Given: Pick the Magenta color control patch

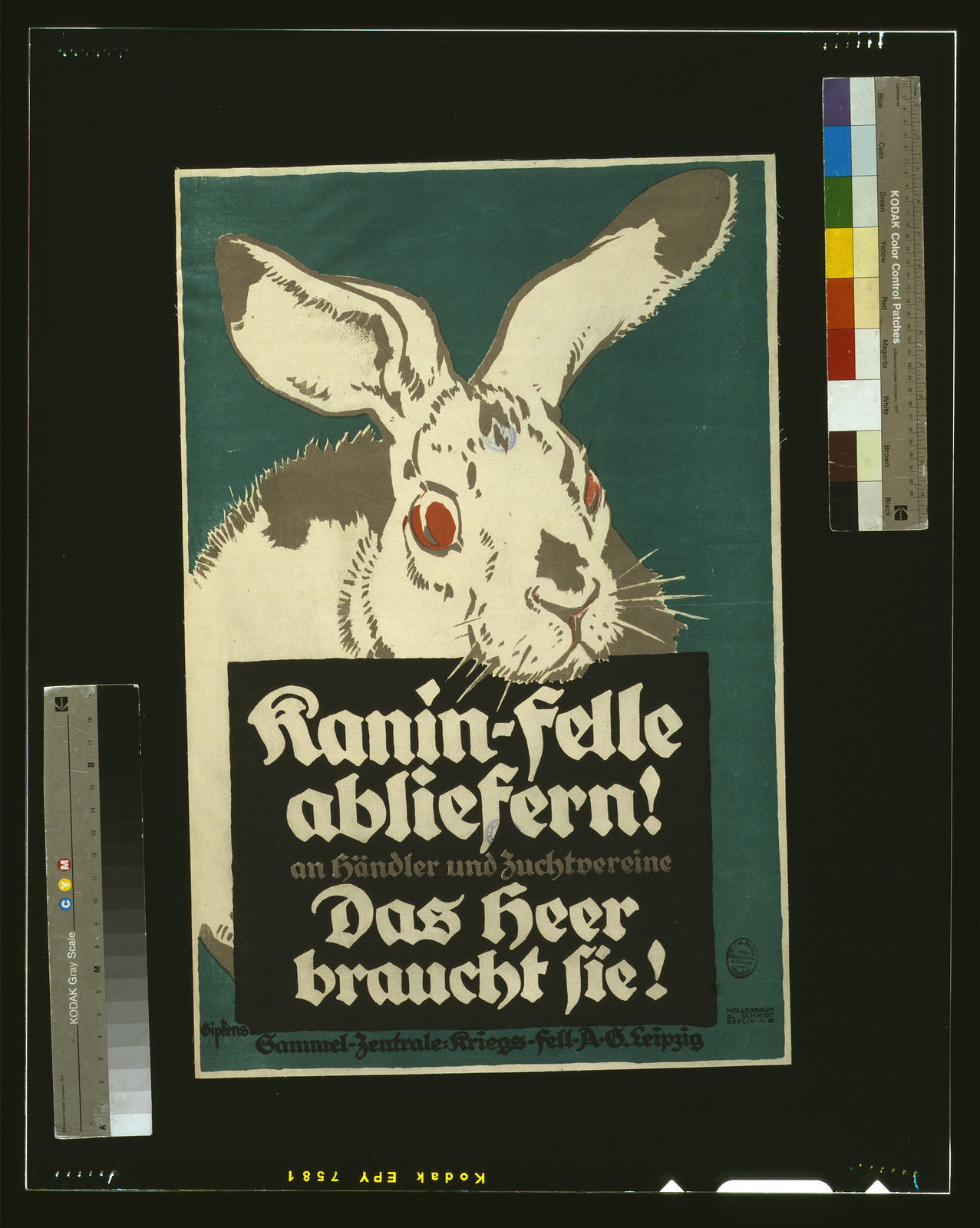Looking at the screenshot, I should (x=840, y=353).
